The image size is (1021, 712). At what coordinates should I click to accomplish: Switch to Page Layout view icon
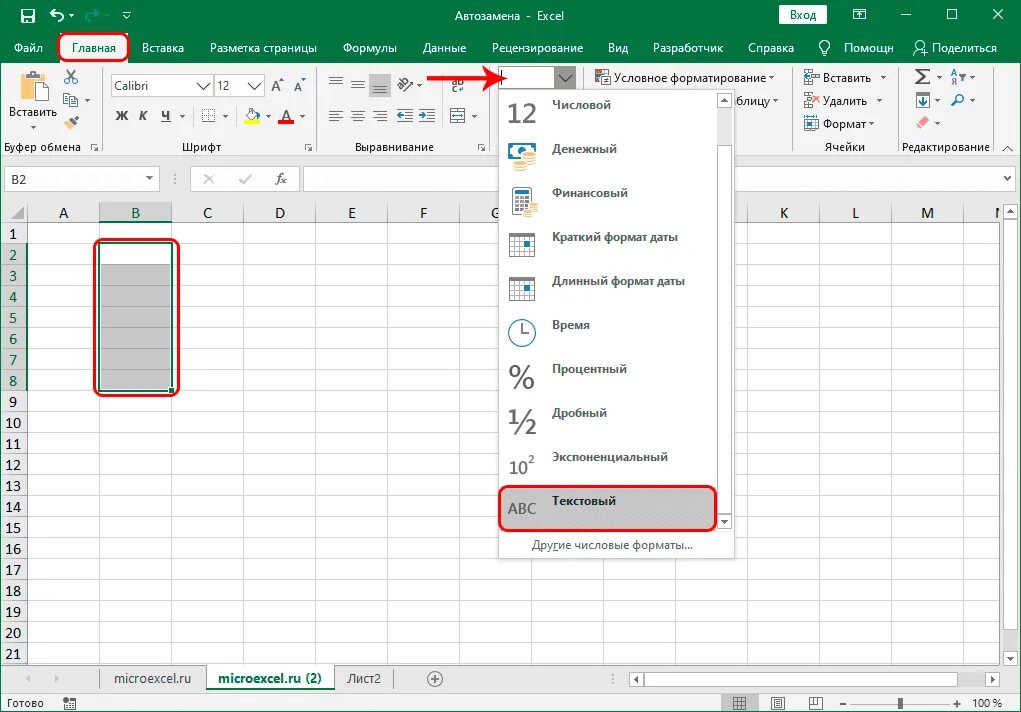(777, 703)
